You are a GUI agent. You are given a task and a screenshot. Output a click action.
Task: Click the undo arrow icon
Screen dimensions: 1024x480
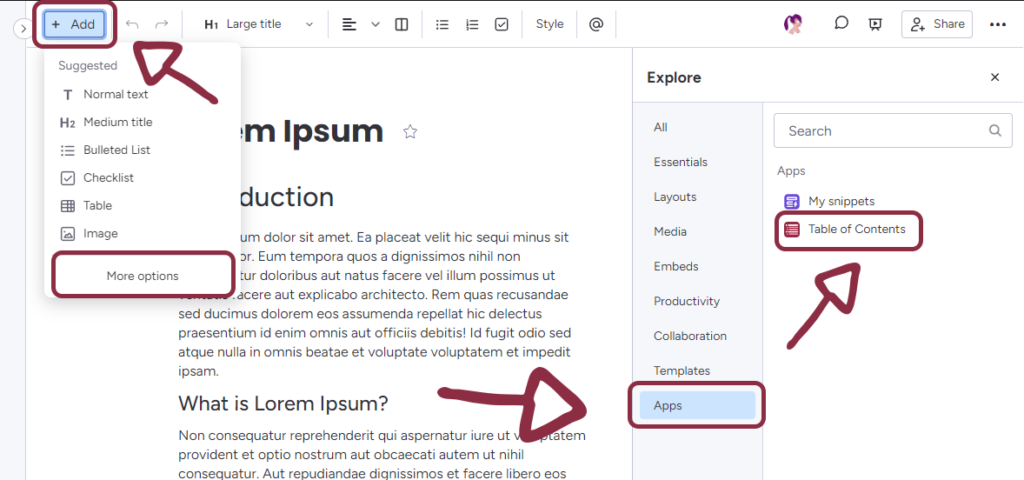132,24
